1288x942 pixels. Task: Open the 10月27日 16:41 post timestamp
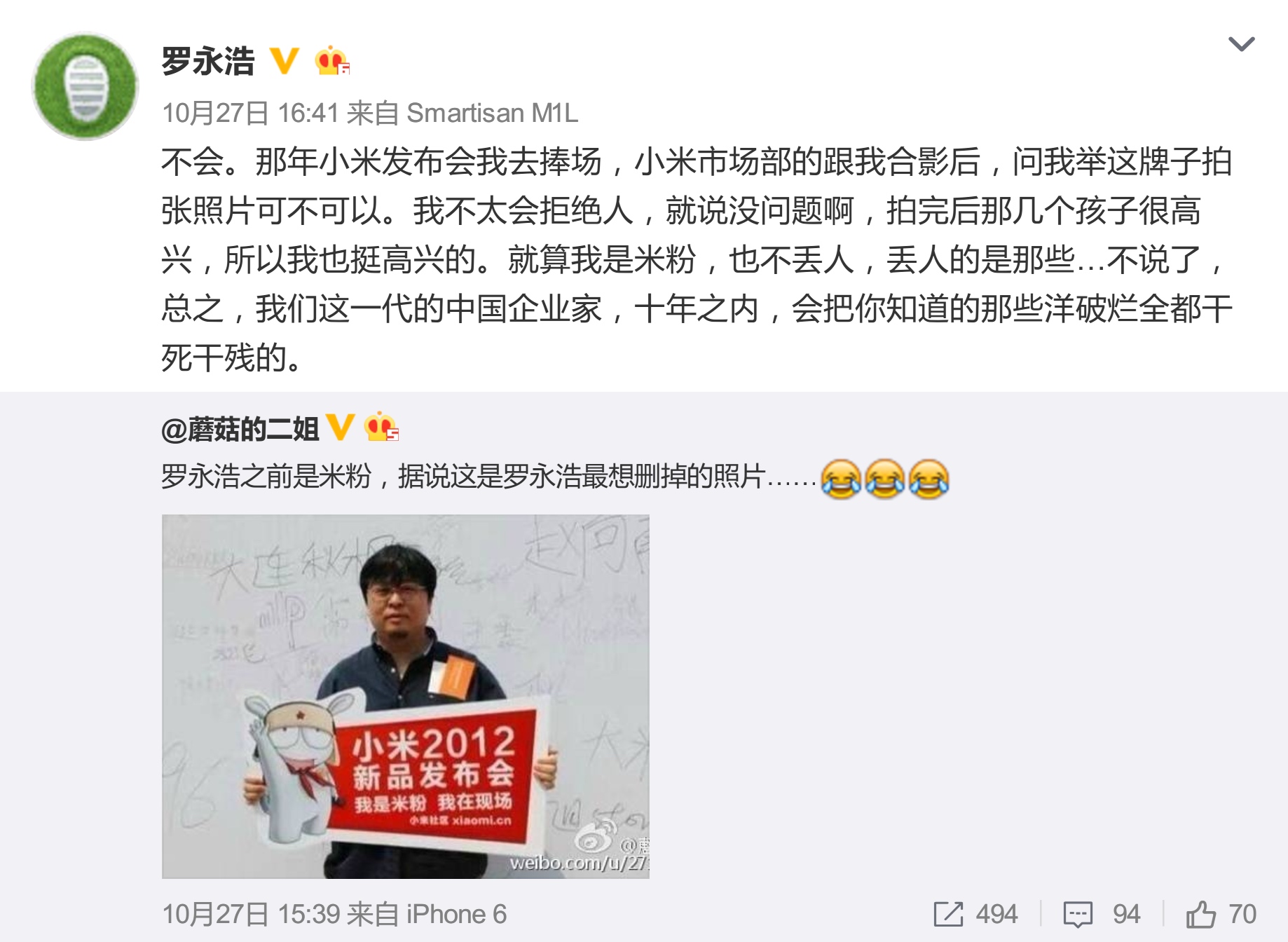pyautogui.click(x=251, y=113)
